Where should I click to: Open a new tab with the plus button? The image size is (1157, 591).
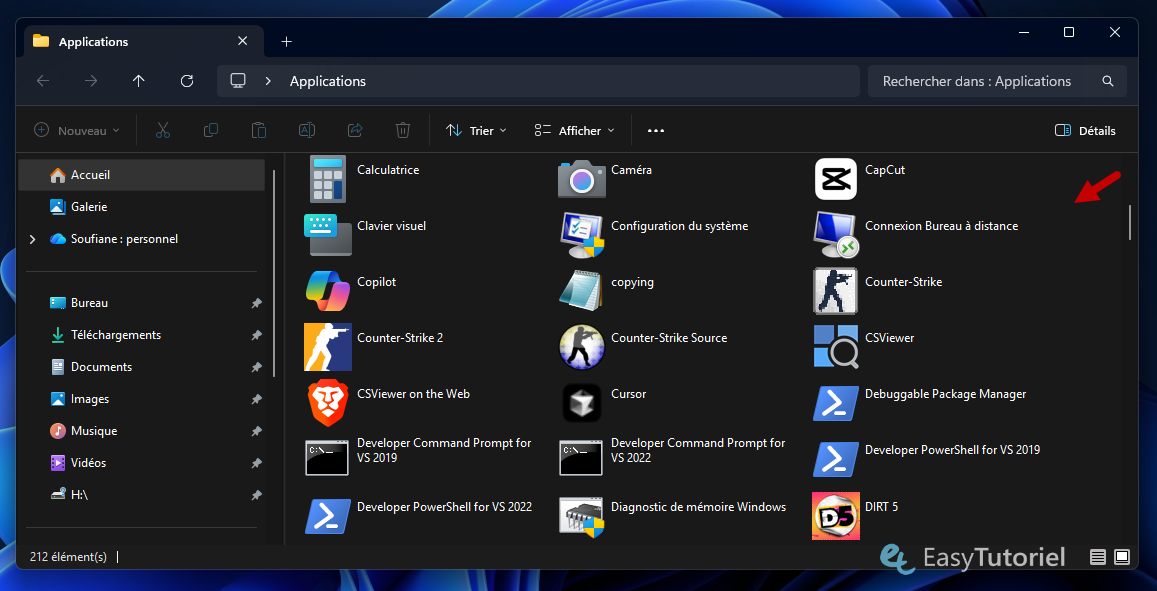(x=286, y=41)
